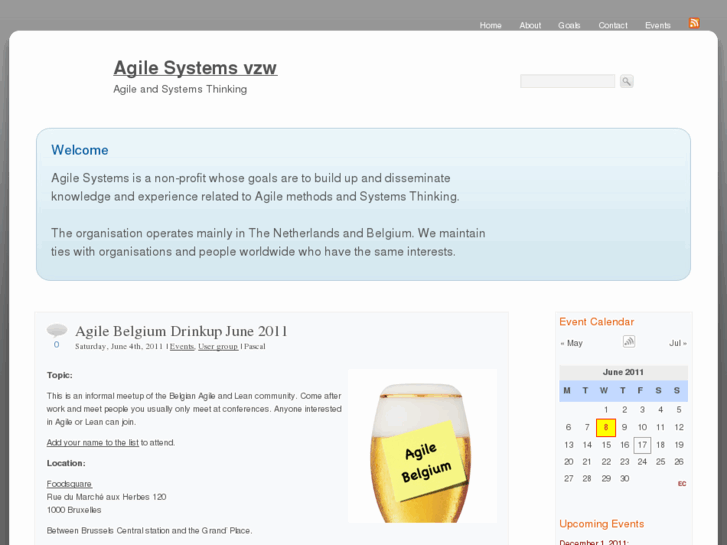727x545 pixels.
Task: Select boxed date 17 in the calendar
Action: pyautogui.click(x=642, y=445)
